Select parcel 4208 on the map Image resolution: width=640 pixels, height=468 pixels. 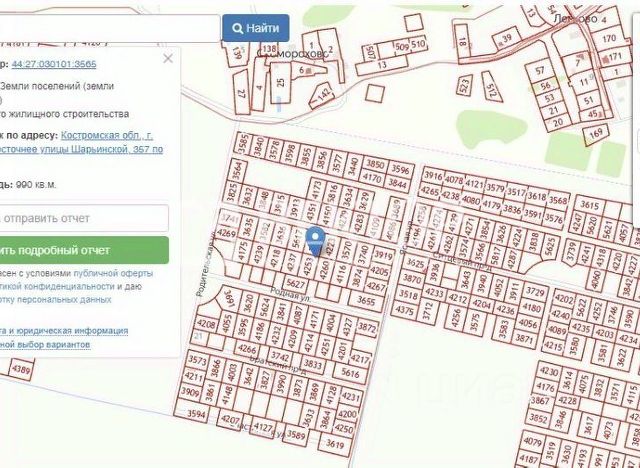pos(206,324)
